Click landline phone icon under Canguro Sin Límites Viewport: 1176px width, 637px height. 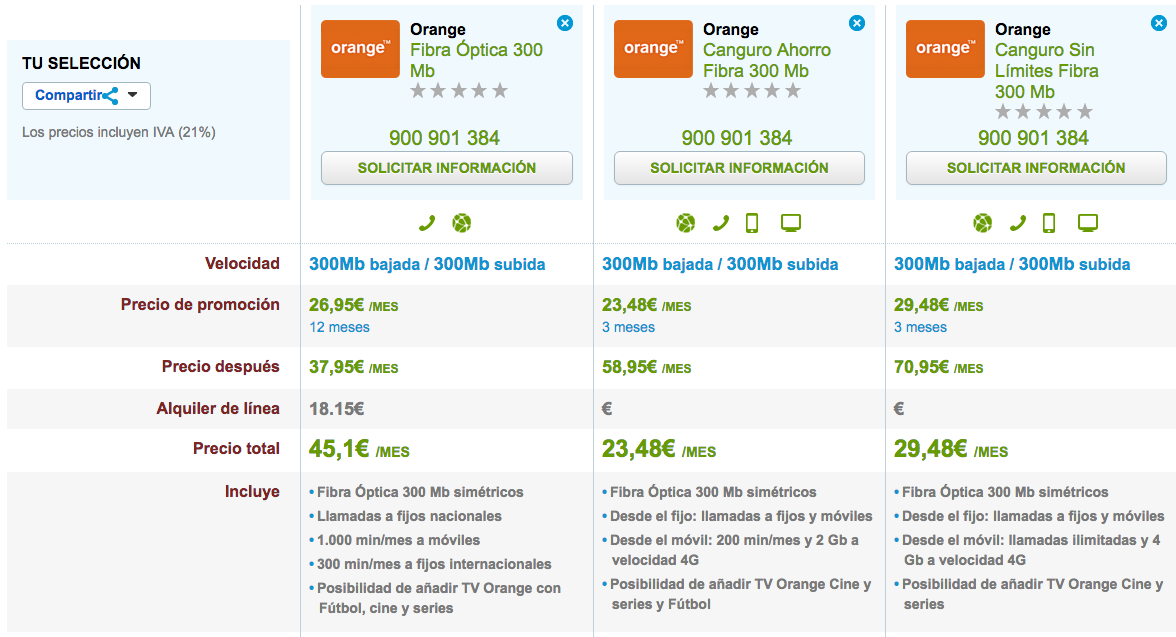point(1018,223)
